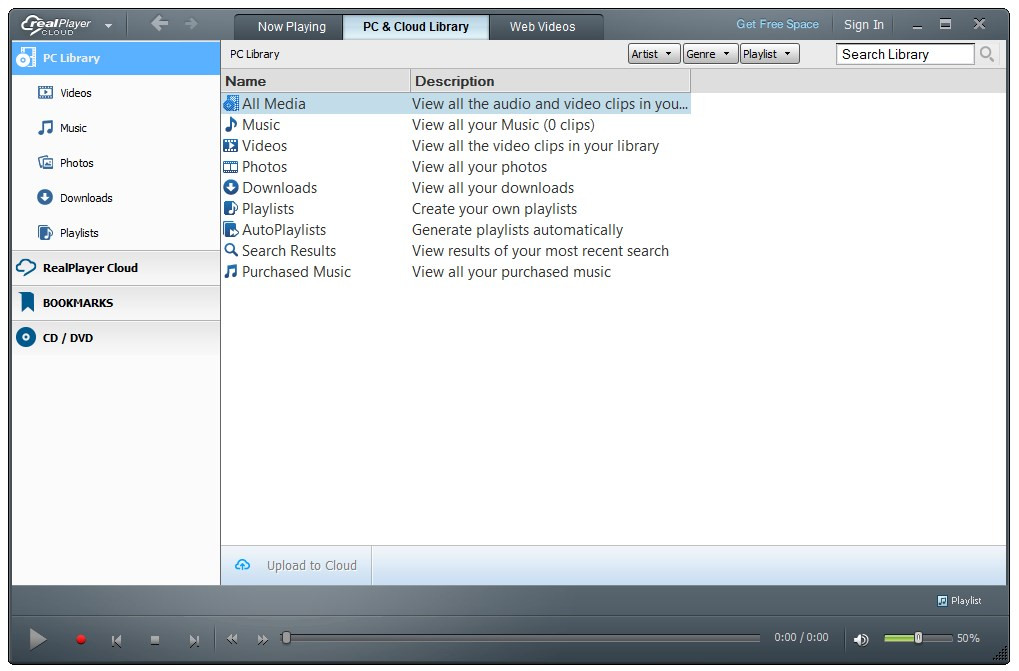Sort by the Description column header

[x=550, y=81]
